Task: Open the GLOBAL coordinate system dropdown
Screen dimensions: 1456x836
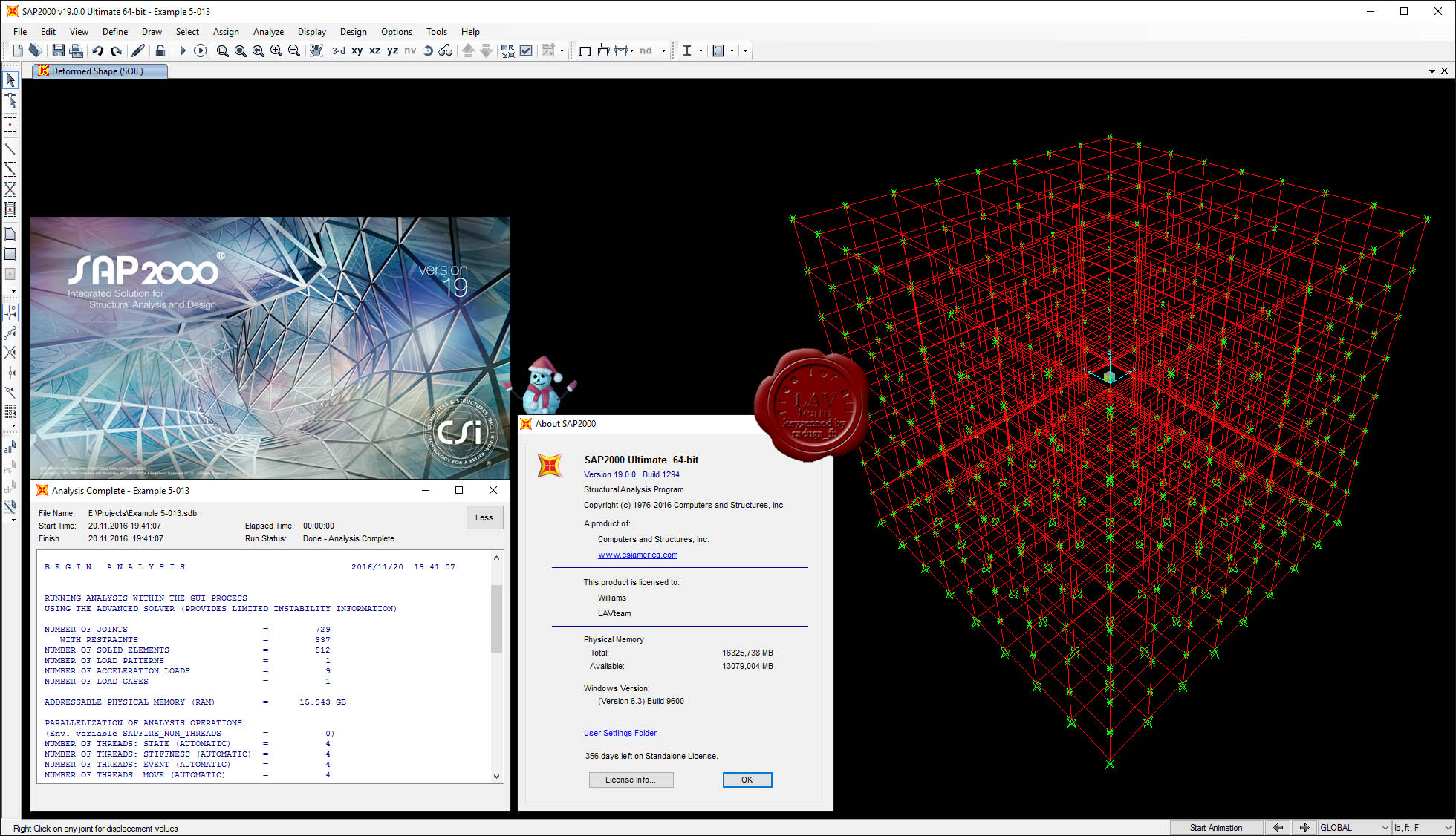Action: coord(1354,828)
